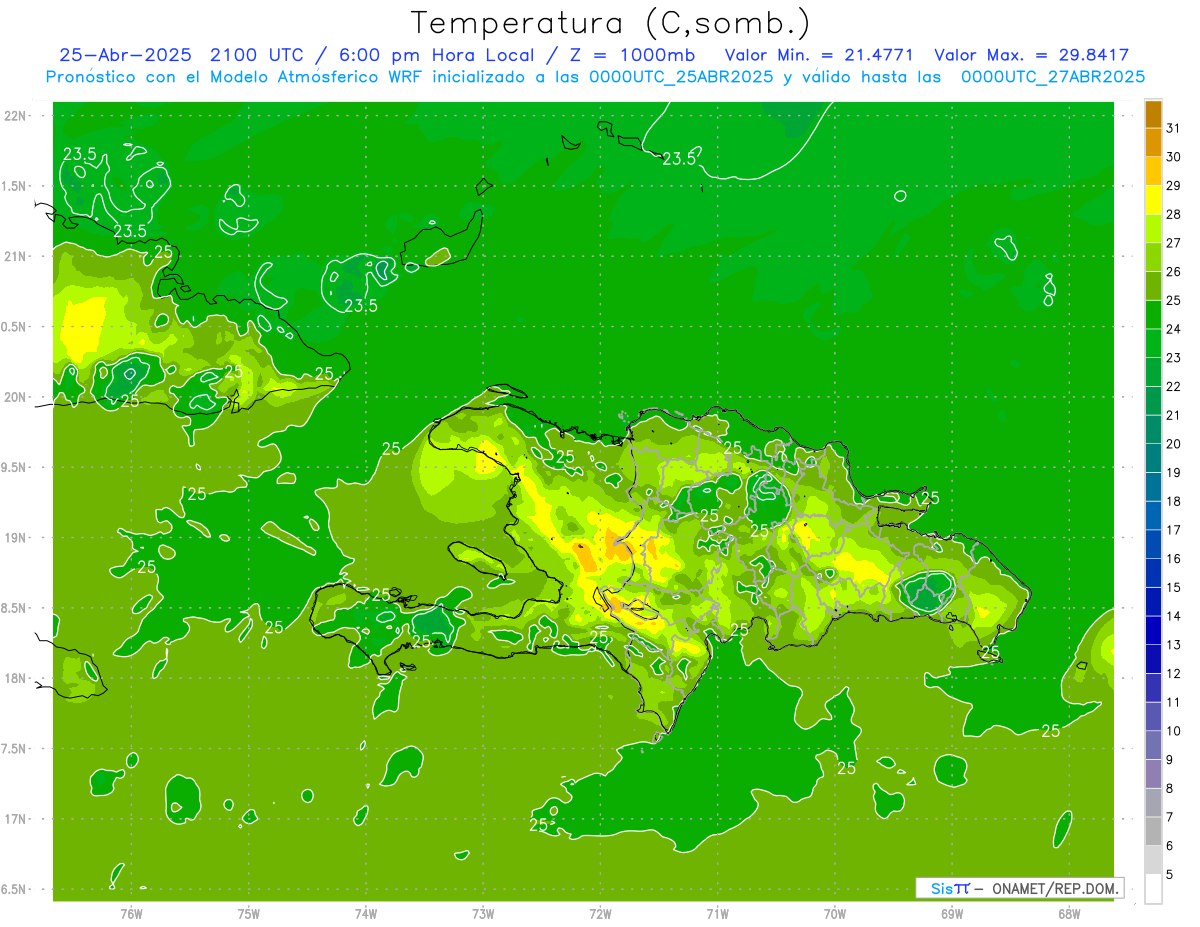Click the "75W" longitude axis label
The height and width of the screenshot is (927, 1200).
click(x=248, y=914)
